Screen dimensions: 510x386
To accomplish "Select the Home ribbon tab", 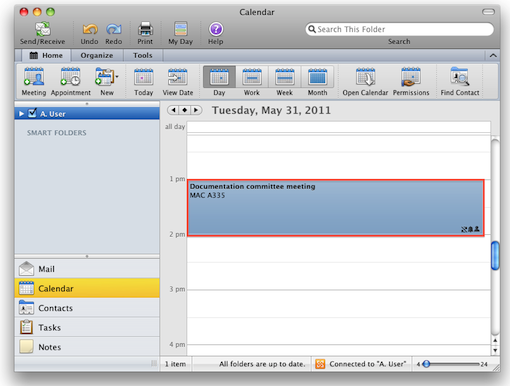I will (x=46, y=55).
